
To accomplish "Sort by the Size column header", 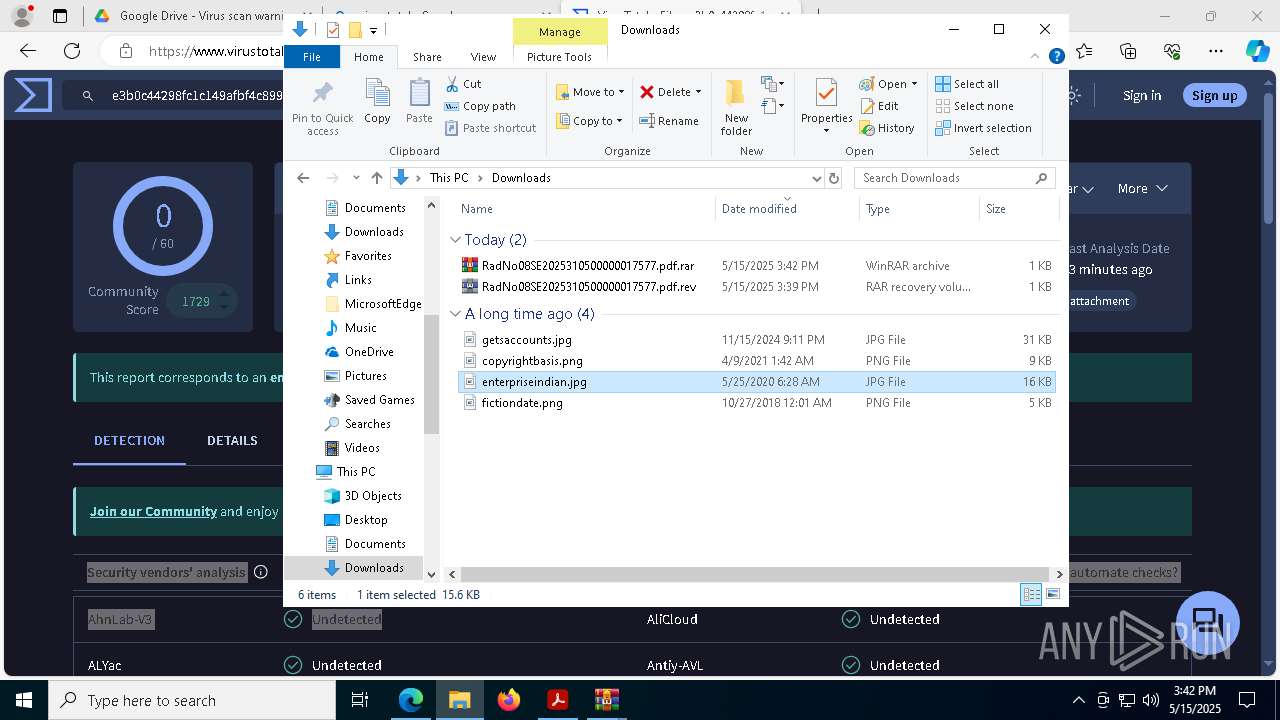I will pyautogui.click(x=1018, y=209).
